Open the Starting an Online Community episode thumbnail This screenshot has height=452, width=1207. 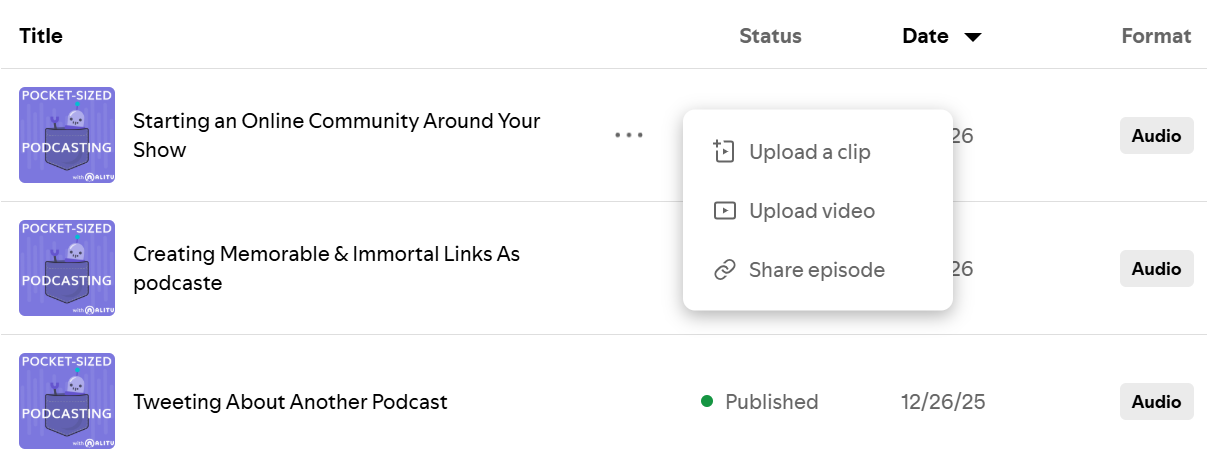(x=67, y=135)
